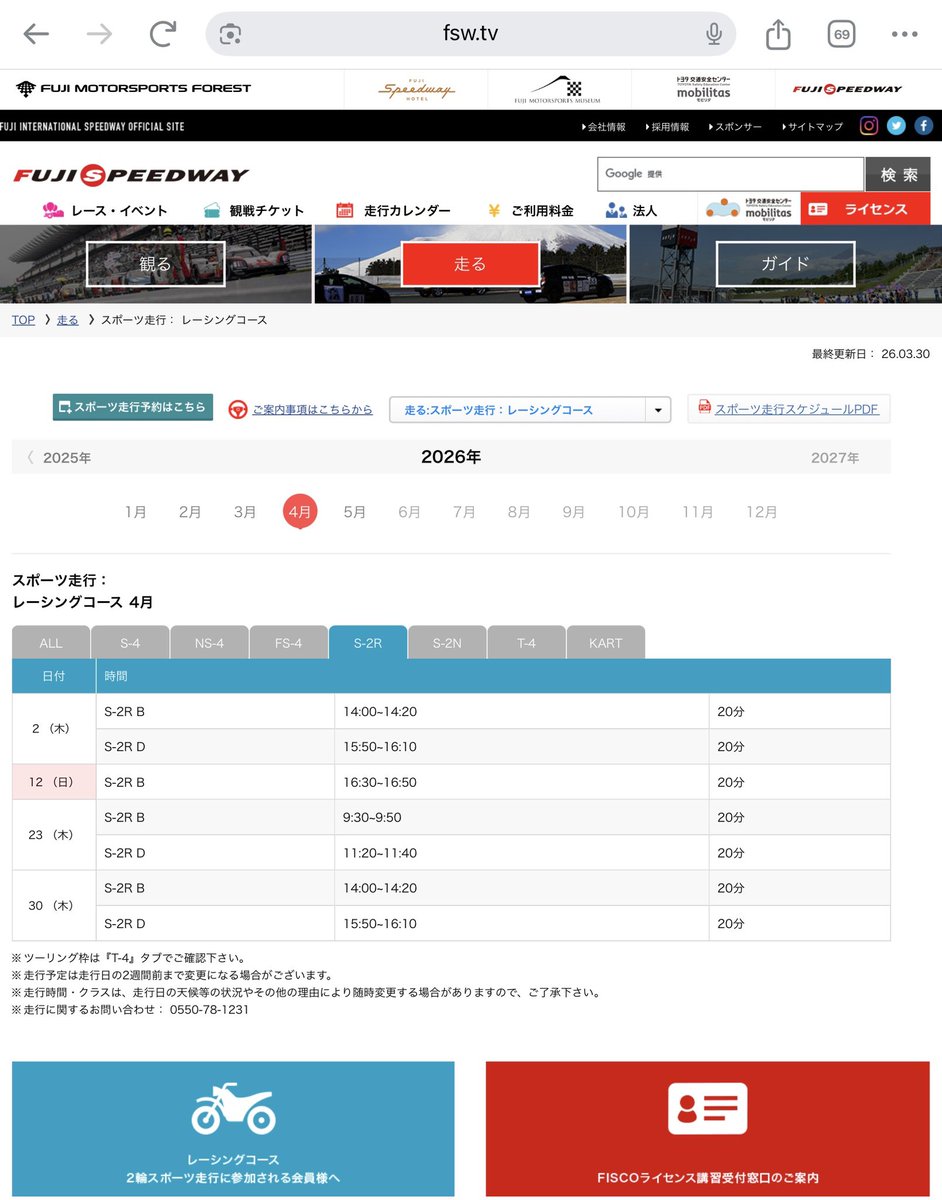The height and width of the screenshot is (1200, 942).
Task: Select month 3月
Action: tap(245, 511)
